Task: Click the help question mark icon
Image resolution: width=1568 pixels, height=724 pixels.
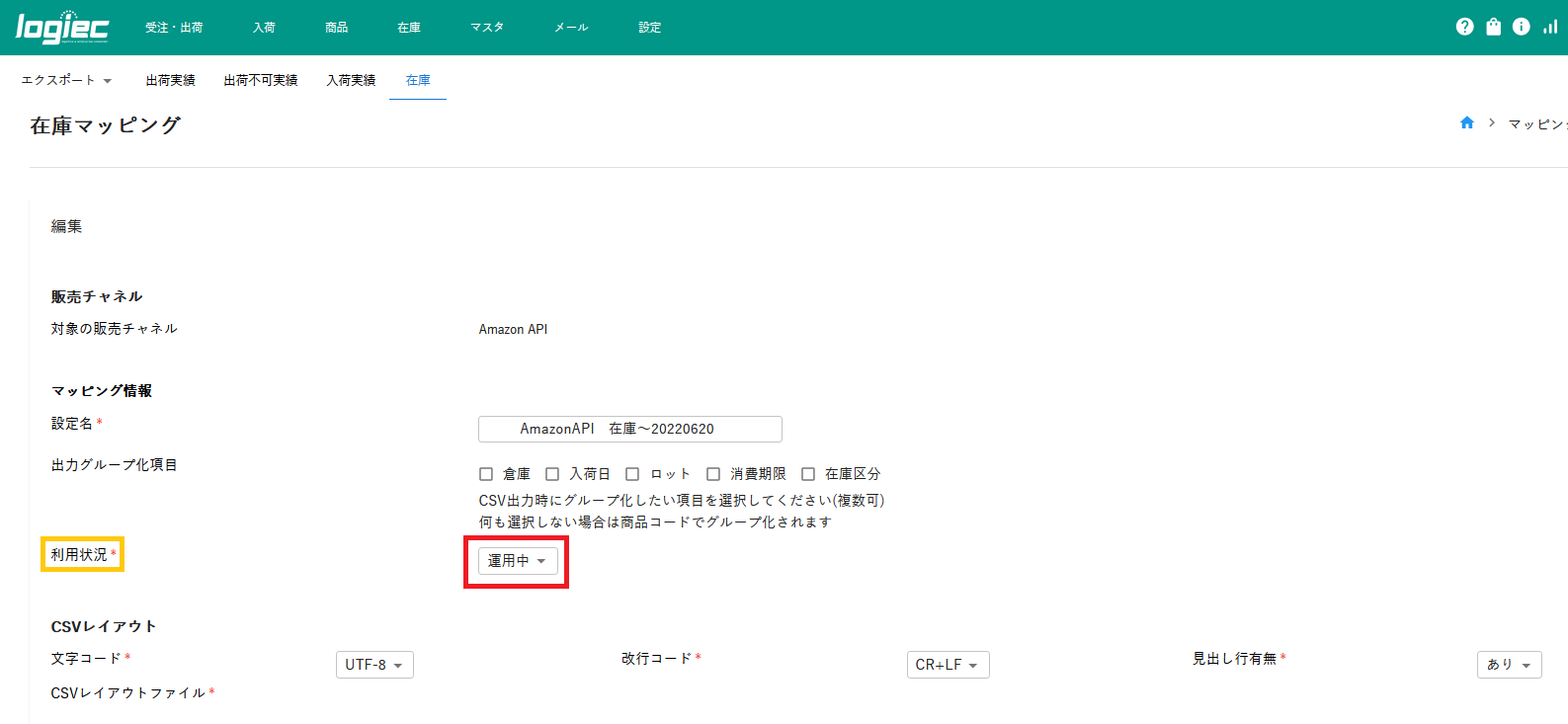Action: coord(1464,27)
